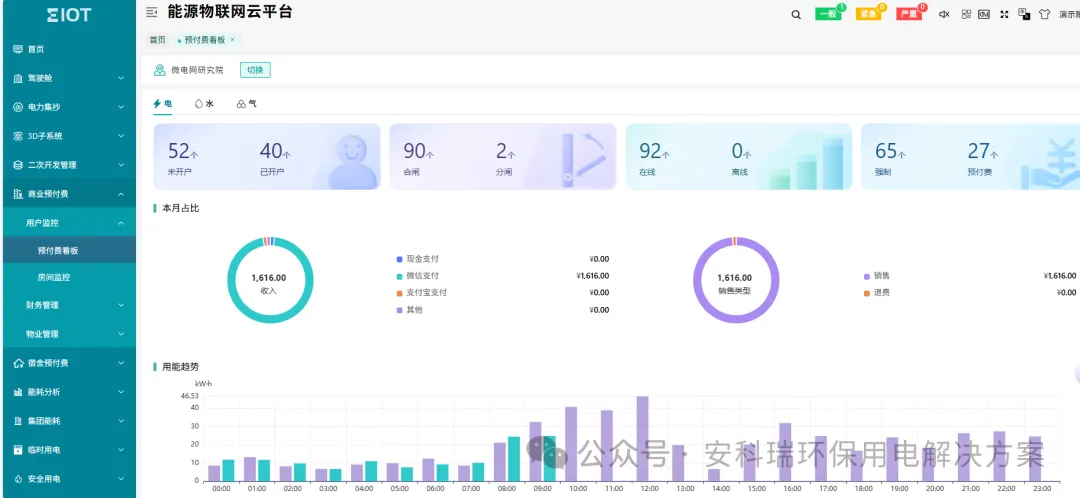Screen dimensions: 1080x498
Task: Click the 能耗分析 chart icon in sidebar
Action: click(18, 392)
